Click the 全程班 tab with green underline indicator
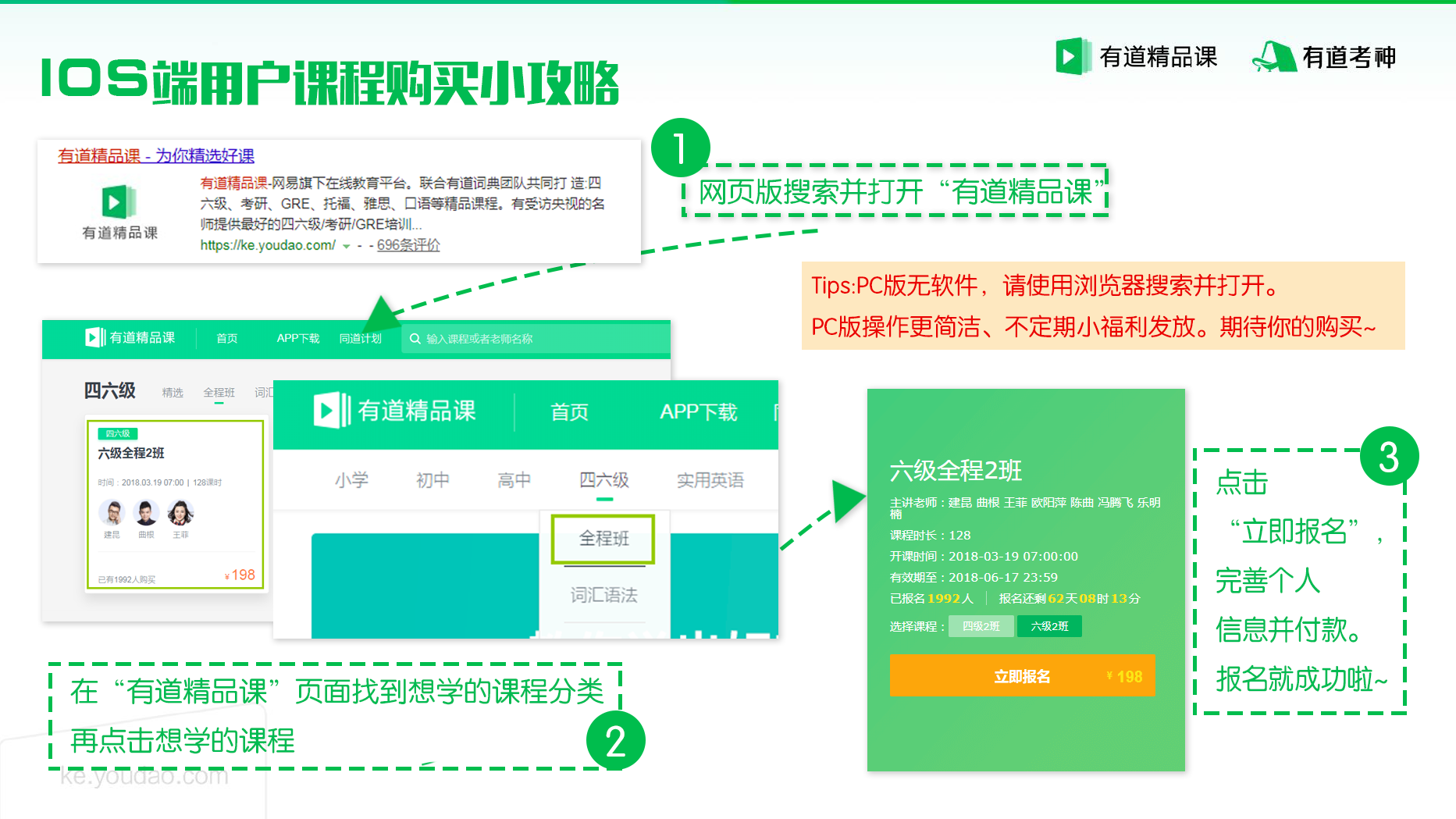This screenshot has width=1456, height=819. pos(219,392)
